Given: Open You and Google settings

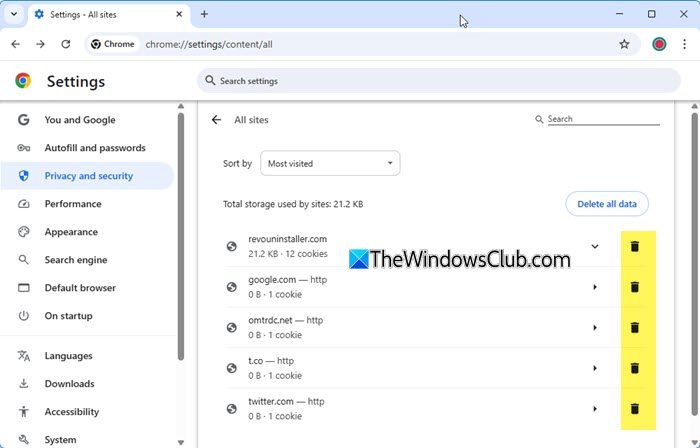Looking at the screenshot, I should [87, 120].
